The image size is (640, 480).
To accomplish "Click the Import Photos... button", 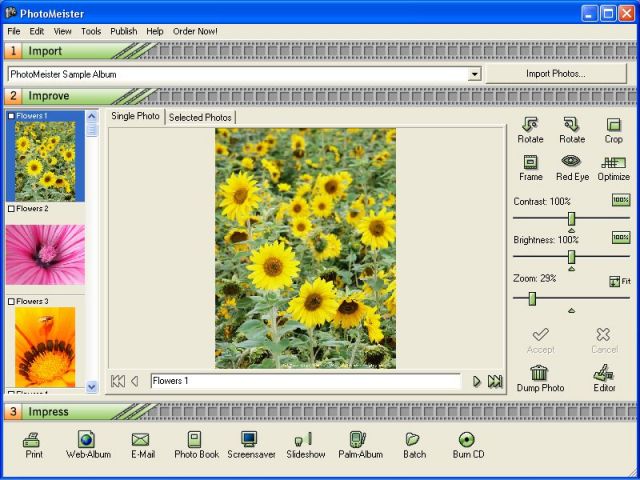I will coord(556,74).
